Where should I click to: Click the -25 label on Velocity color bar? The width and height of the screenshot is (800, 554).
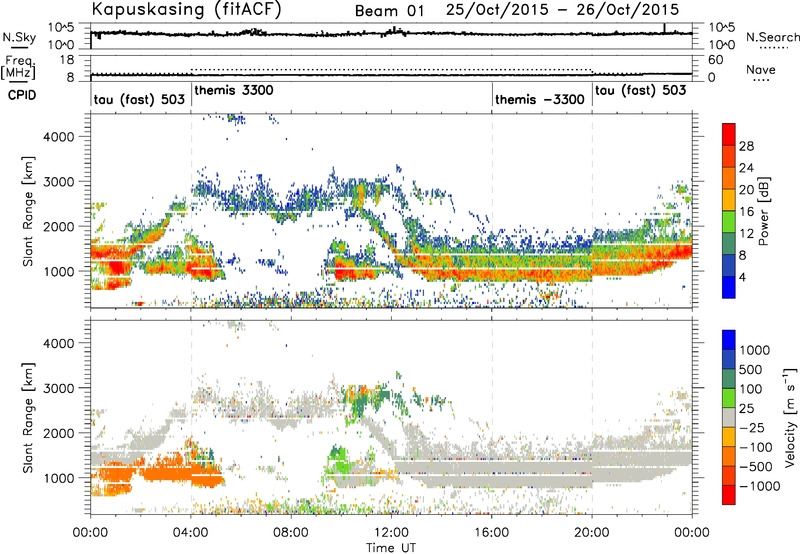pyautogui.click(x=751, y=428)
